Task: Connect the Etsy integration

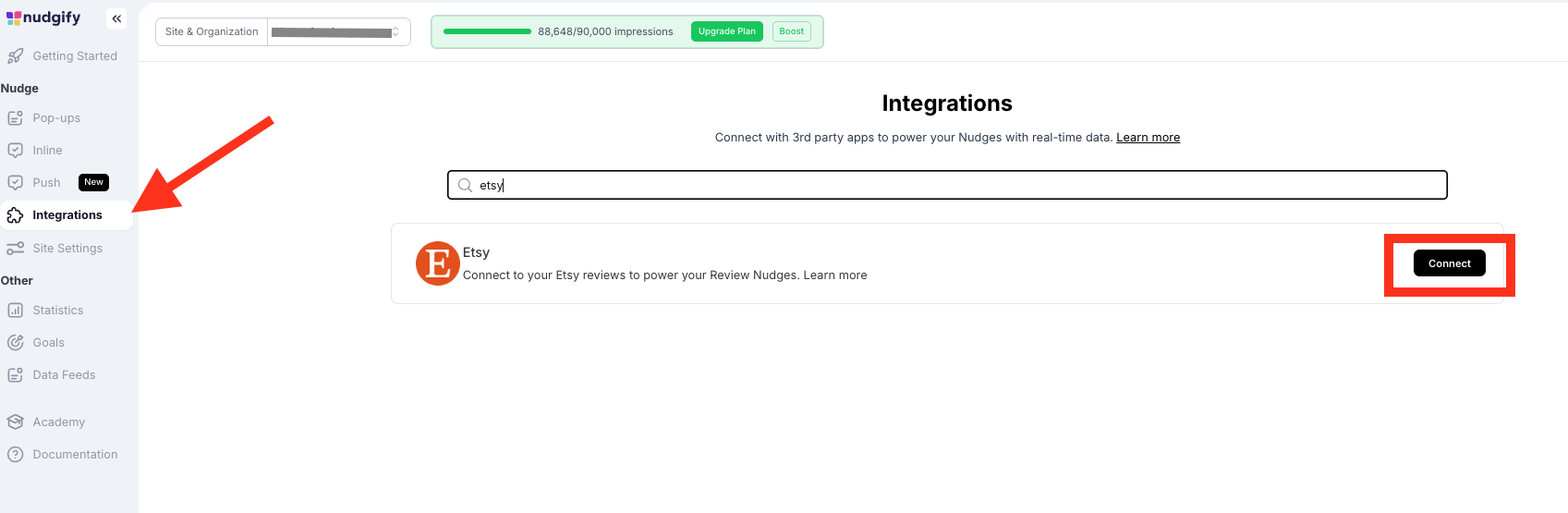Action: (x=1449, y=263)
